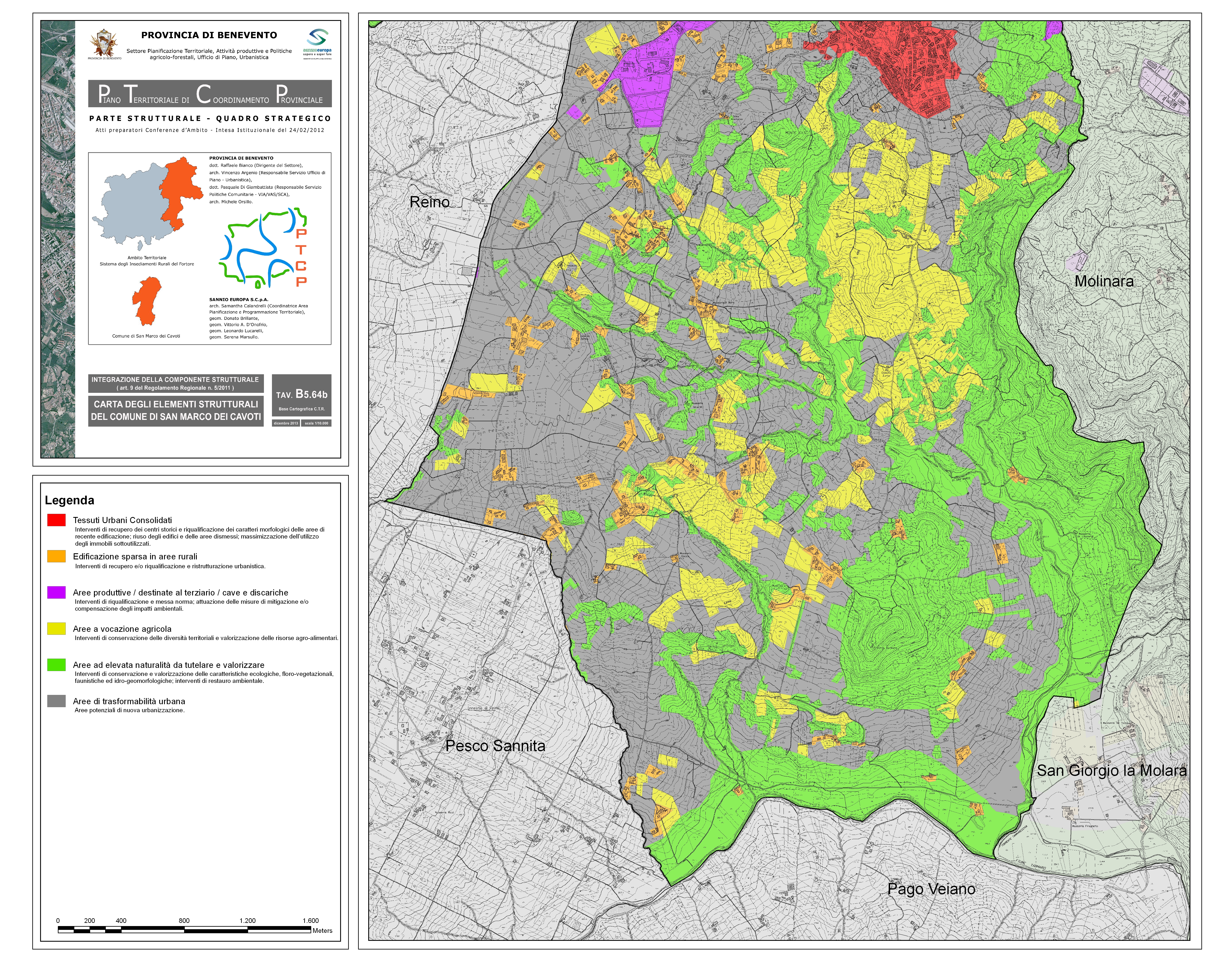Click the orange Edificazione sparsa swatch
Screen dimensions: 1232x963
click(x=56, y=556)
